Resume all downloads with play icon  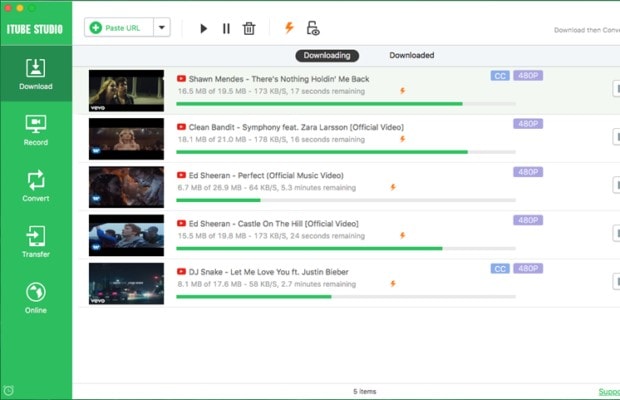(x=203, y=28)
